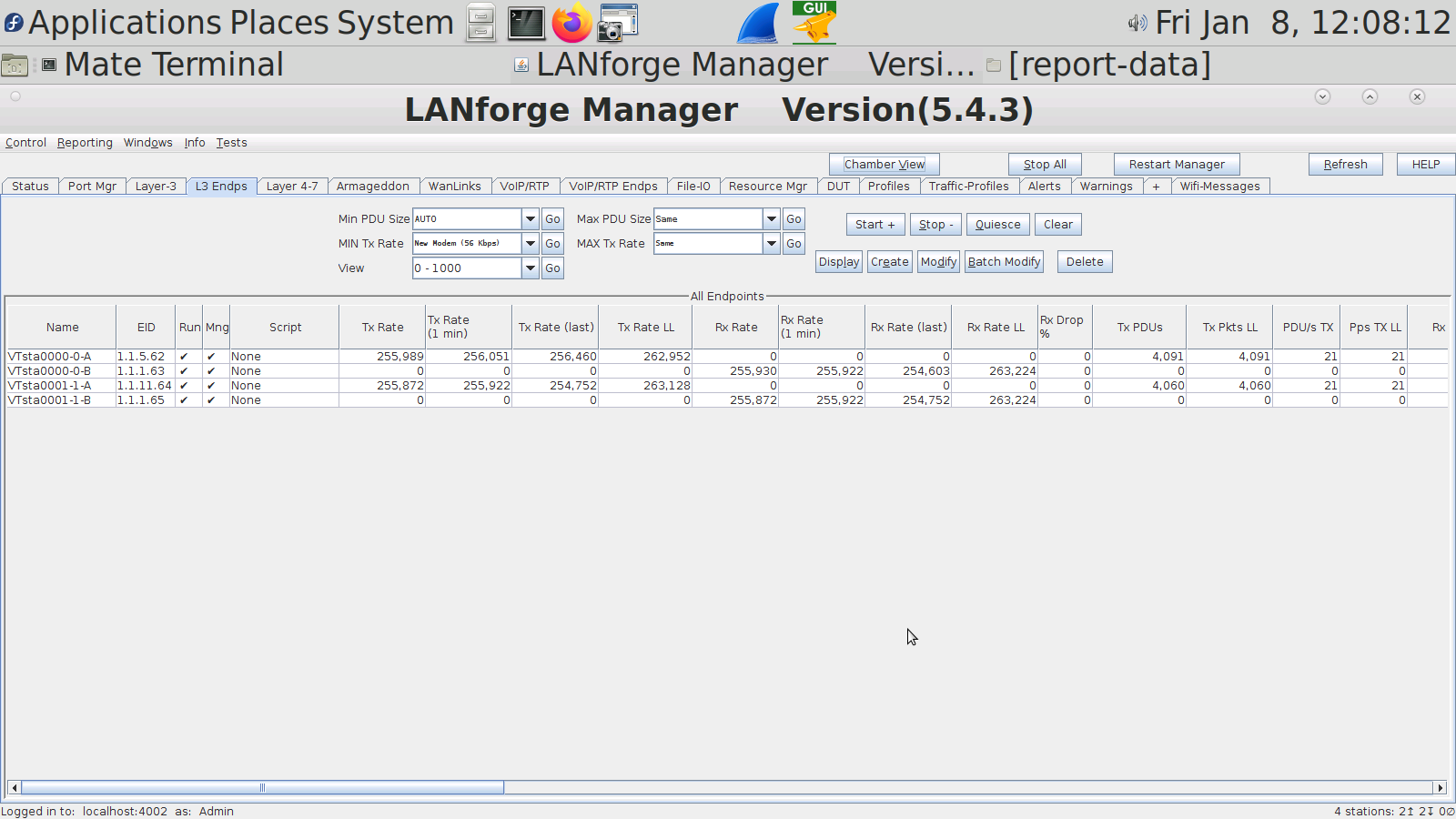Toggle Run checkmark for VTsta0001-1-B
The image size is (1456, 819).
[x=184, y=400]
